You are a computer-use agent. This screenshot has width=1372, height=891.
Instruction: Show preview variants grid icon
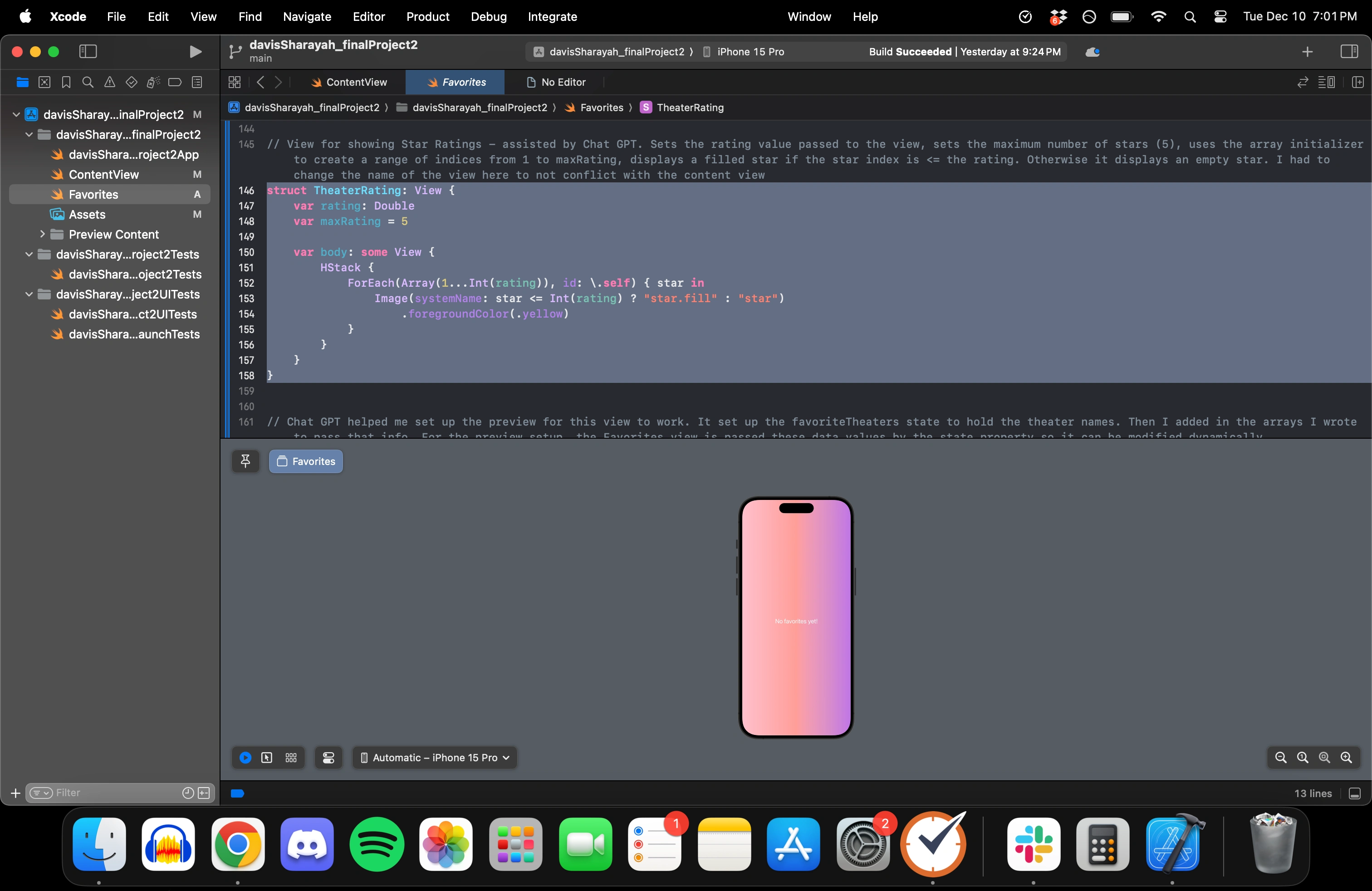[291, 758]
